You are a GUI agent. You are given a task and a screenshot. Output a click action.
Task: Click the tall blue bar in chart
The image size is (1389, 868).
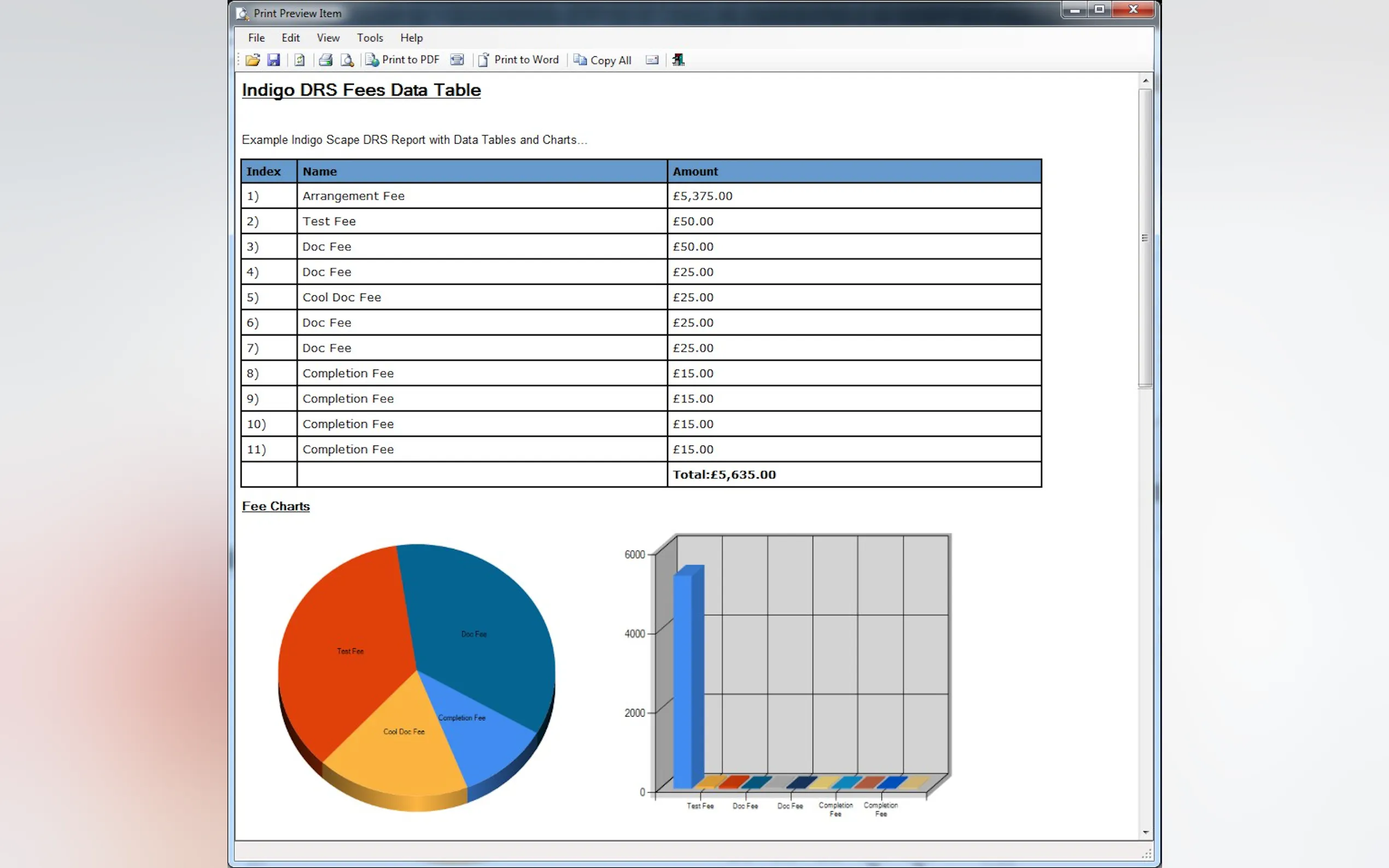click(x=684, y=677)
